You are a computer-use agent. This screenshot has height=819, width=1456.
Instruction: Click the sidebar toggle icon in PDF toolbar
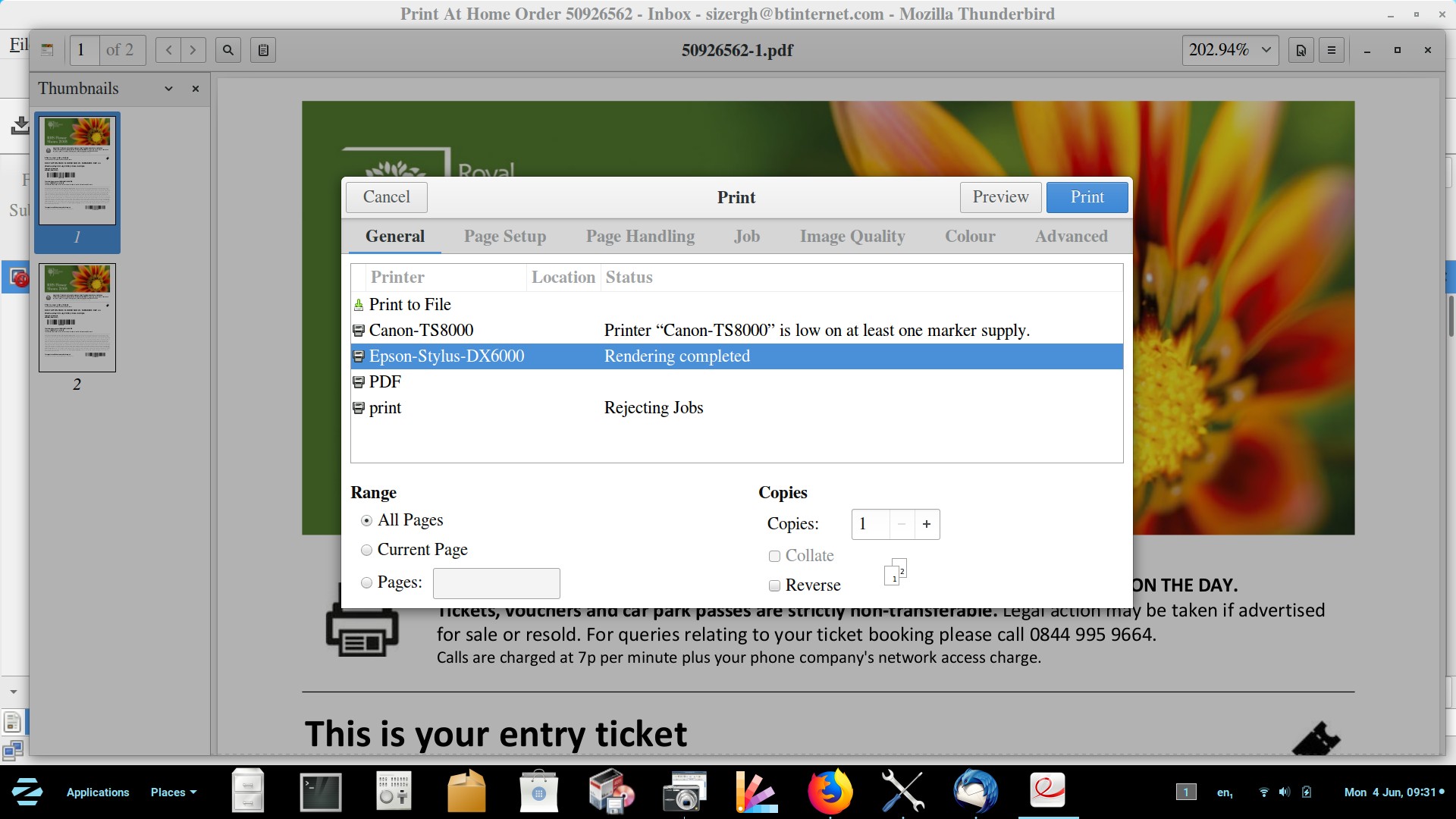(47, 50)
